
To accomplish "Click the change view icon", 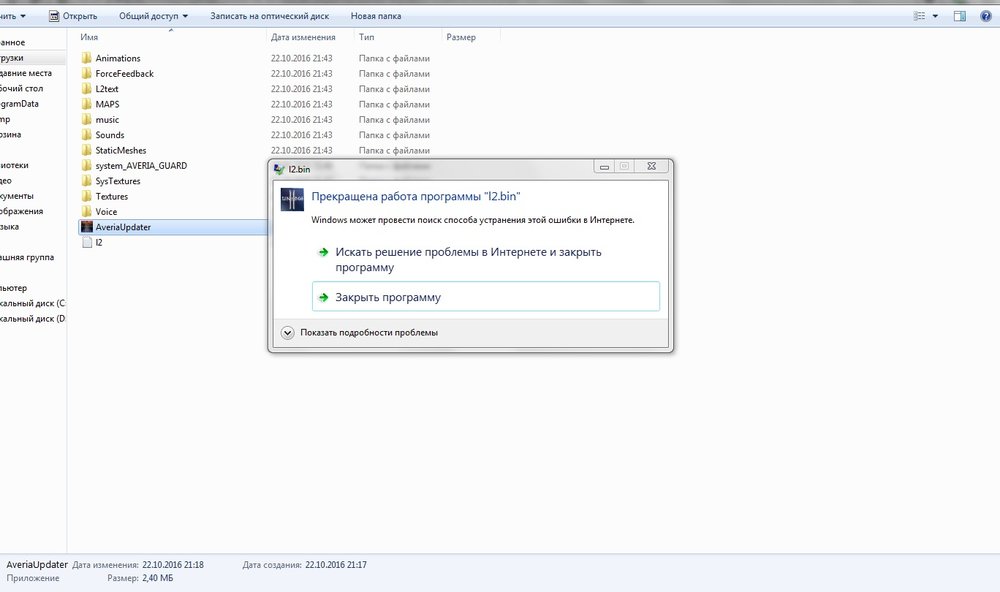I will pos(919,16).
